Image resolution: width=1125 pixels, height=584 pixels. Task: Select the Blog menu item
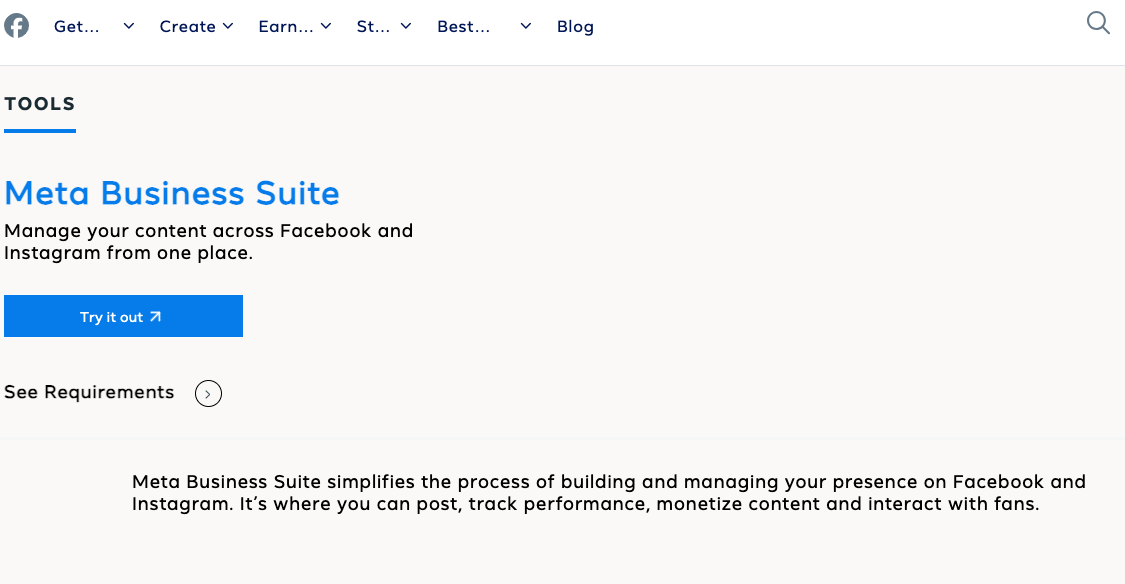point(575,26)
